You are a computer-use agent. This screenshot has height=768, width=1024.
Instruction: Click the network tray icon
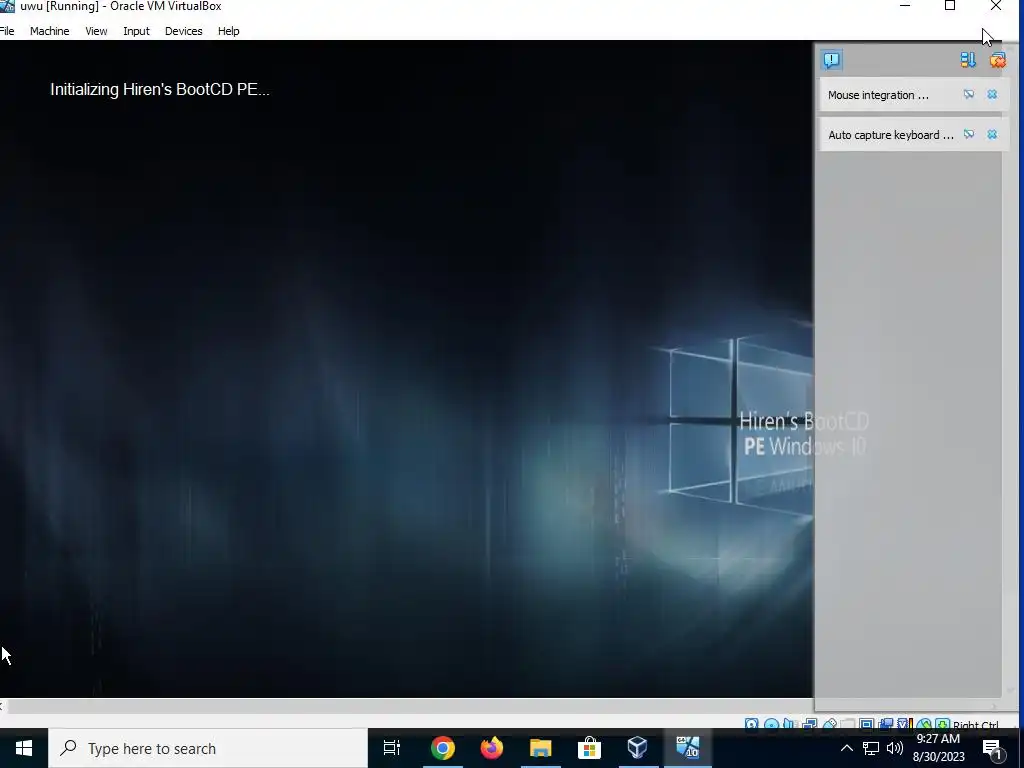coord(871,748)
